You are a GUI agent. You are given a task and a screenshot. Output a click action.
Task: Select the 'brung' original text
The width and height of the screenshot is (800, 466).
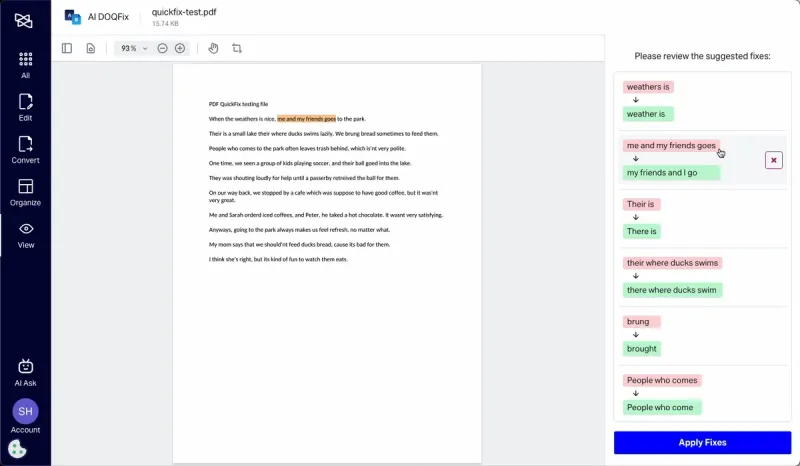tap(641, 322)
